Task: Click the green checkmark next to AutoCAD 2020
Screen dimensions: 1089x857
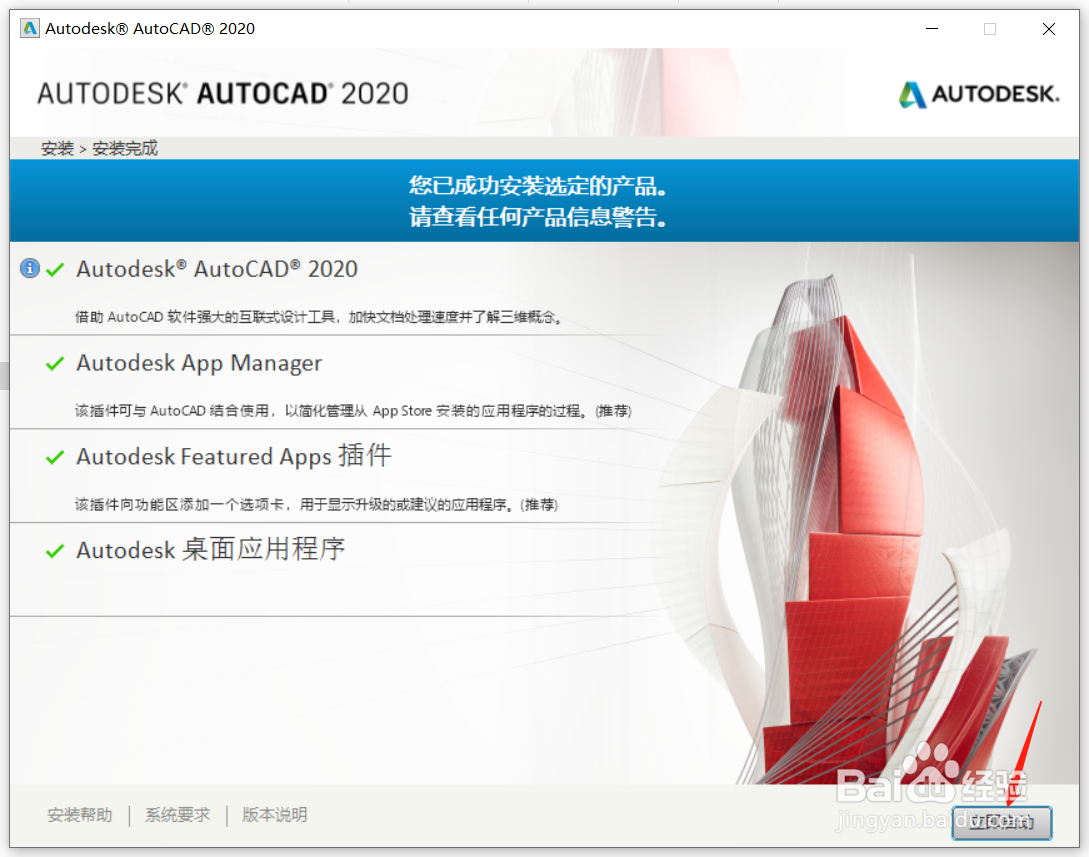Action: [x=55, y=269]
